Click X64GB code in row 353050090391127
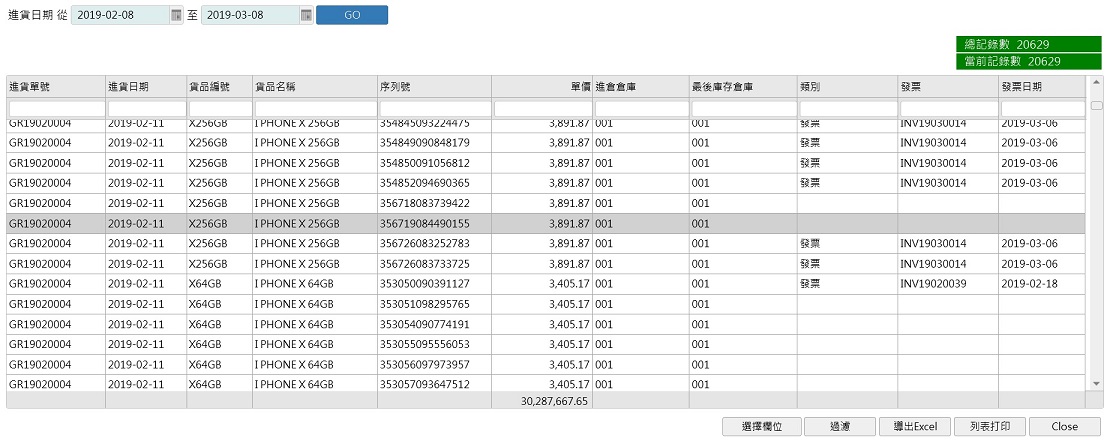The height and width of the screenshot is (441, 1107). click(x=205, y=284)
